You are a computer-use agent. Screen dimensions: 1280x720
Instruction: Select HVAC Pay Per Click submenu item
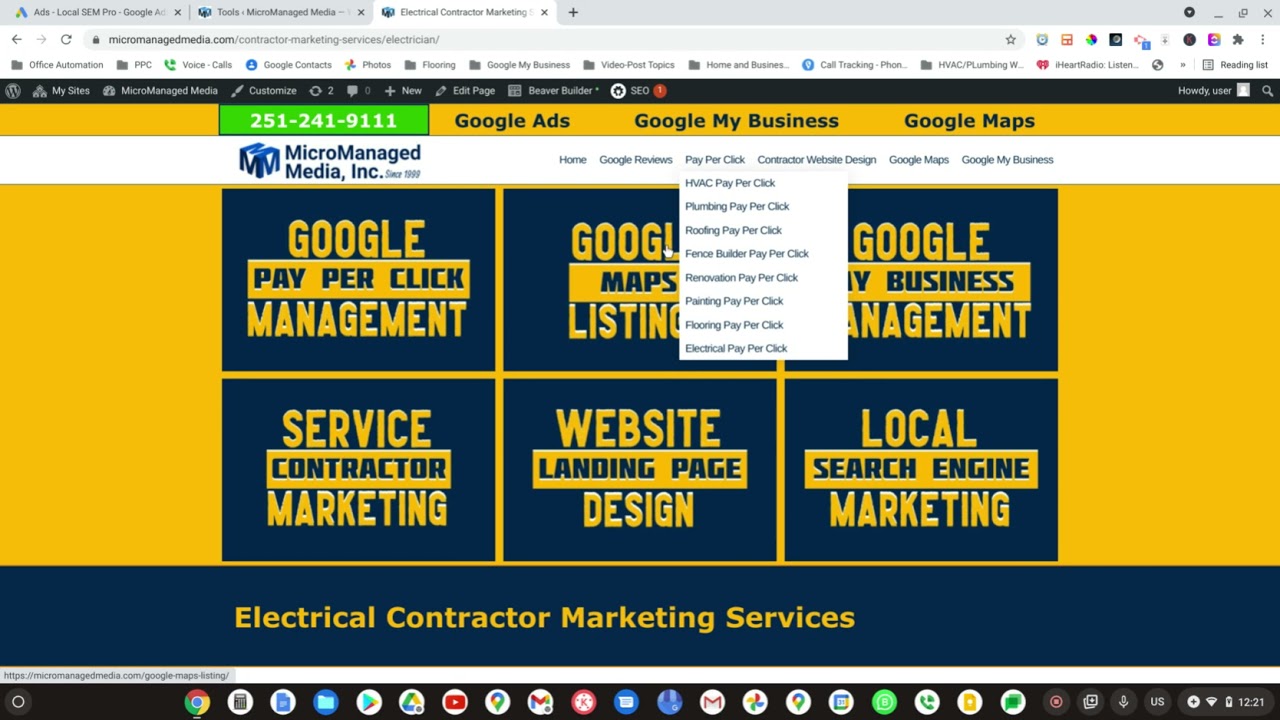pyautogui.click(x=730, y=183)
